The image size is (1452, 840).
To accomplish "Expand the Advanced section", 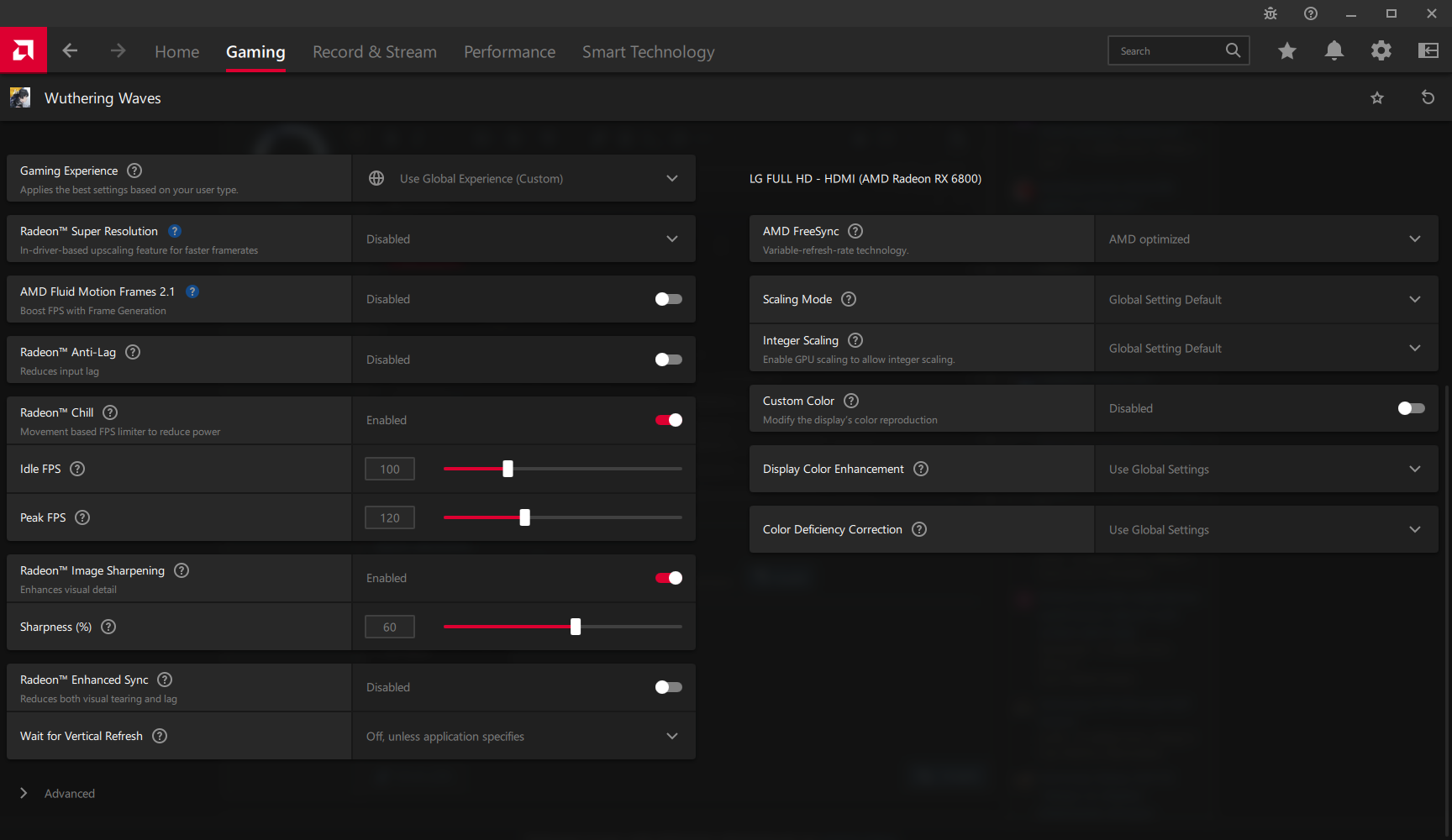I will click(x=24, y=793).
